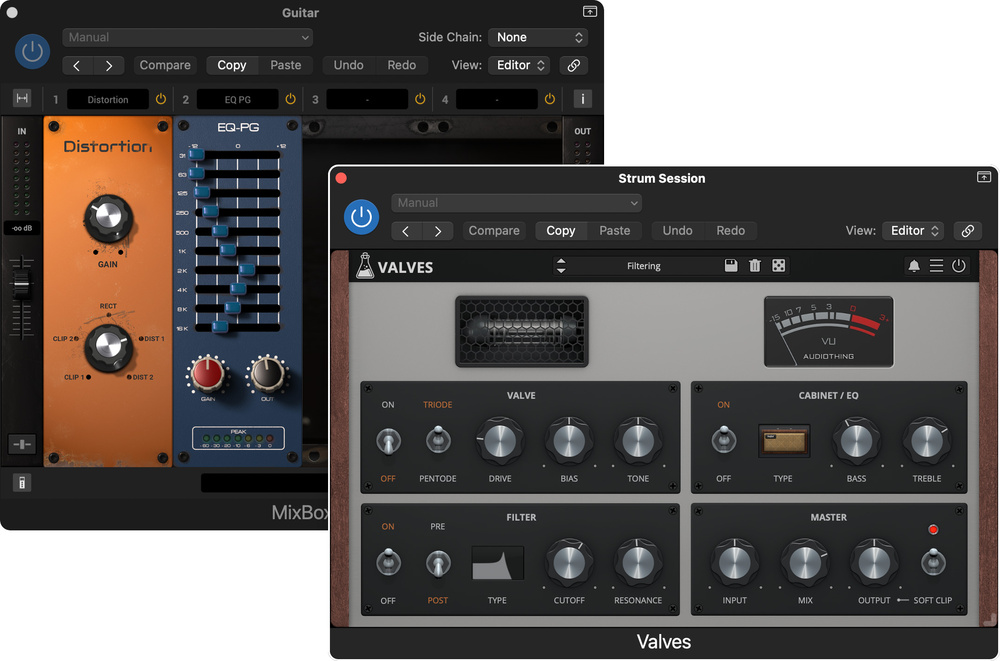The image size is (1000, 661).
Task: Randomize settings with the dice icon
Action: point(779,266)
